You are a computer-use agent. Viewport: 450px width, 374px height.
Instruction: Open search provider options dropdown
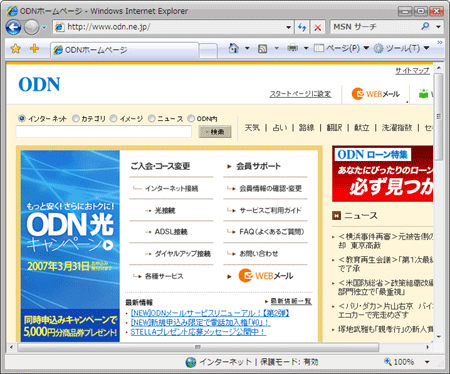click(x=438, y=27)
